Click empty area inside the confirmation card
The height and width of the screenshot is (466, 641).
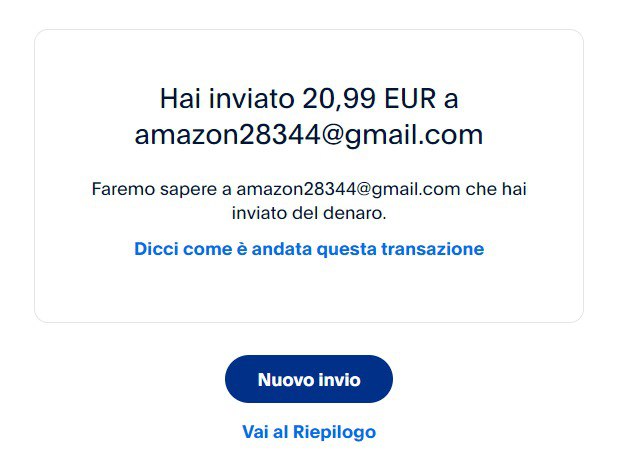pyautogui.click(x=309, y=290)
